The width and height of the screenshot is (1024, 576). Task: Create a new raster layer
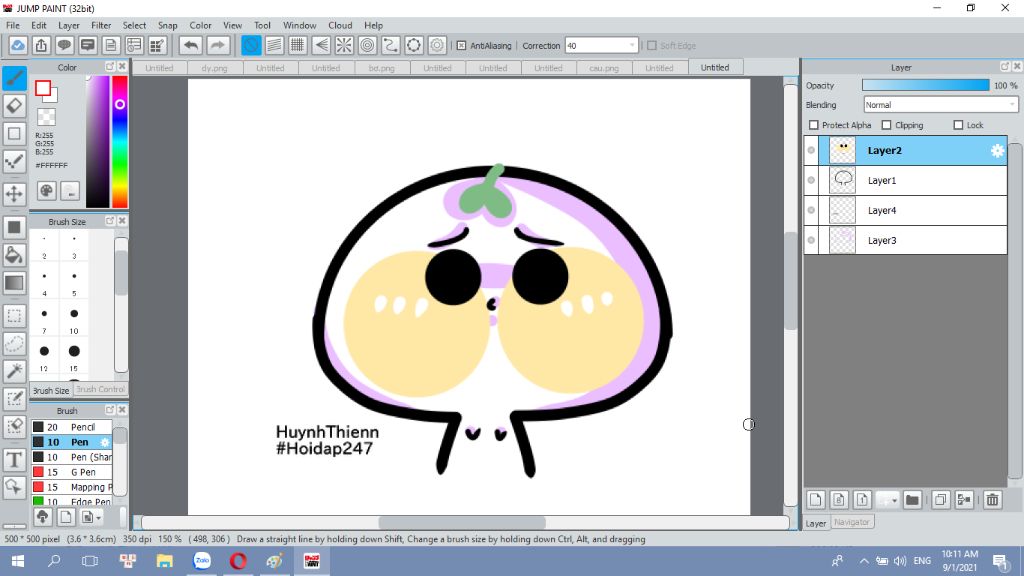tap(816, 500)
